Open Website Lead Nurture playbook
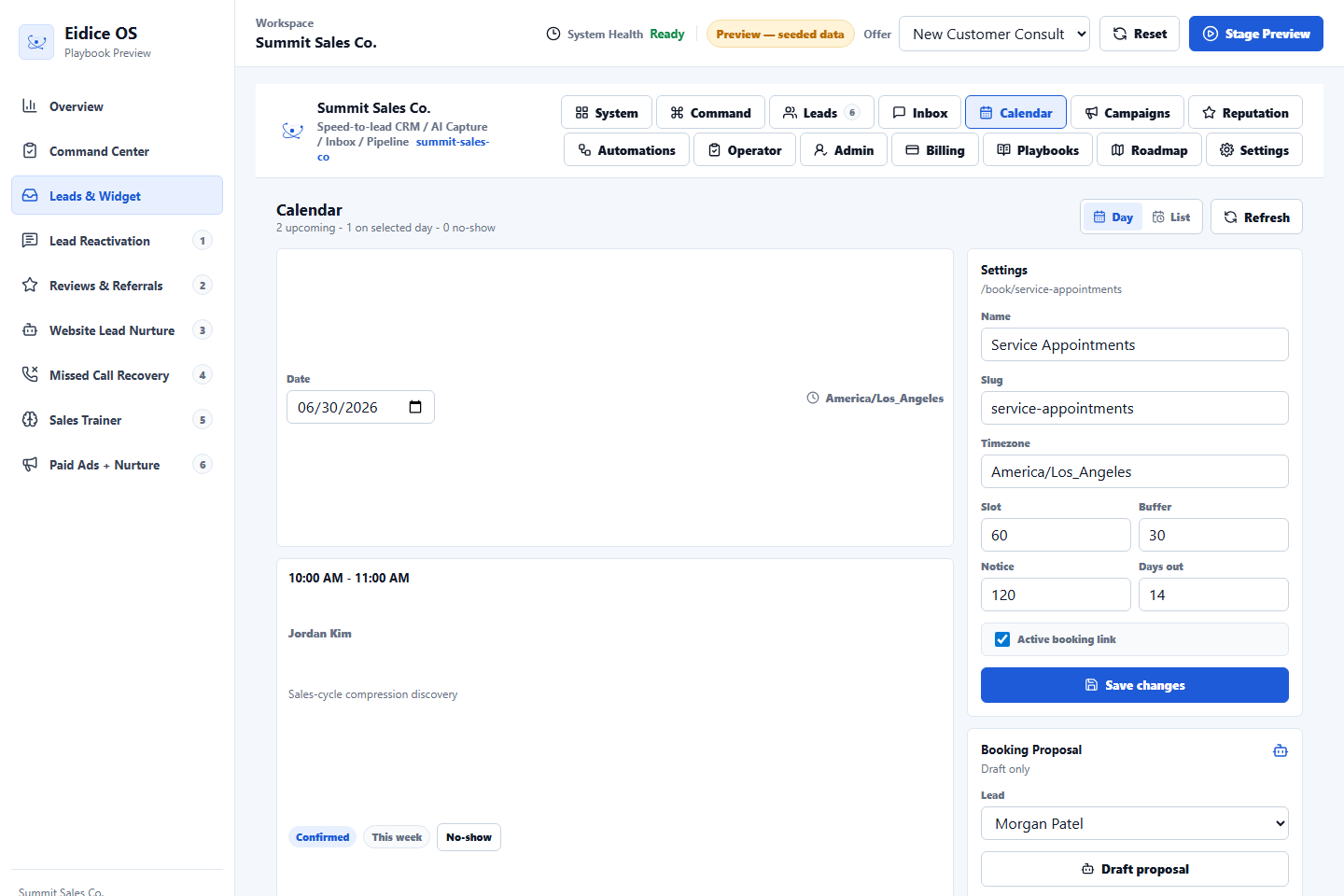 click(x=117, y=330)
